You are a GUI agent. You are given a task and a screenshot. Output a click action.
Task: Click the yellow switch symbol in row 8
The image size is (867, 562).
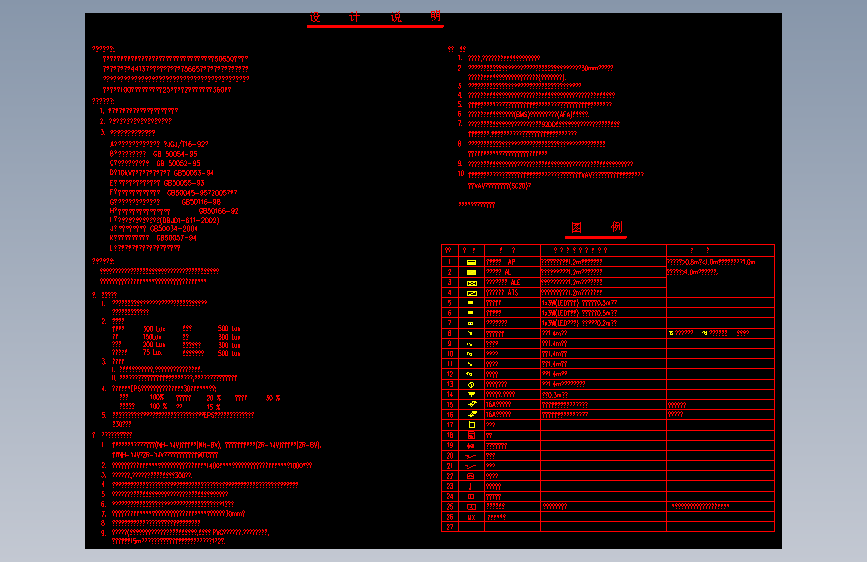[x=470, y=333]
